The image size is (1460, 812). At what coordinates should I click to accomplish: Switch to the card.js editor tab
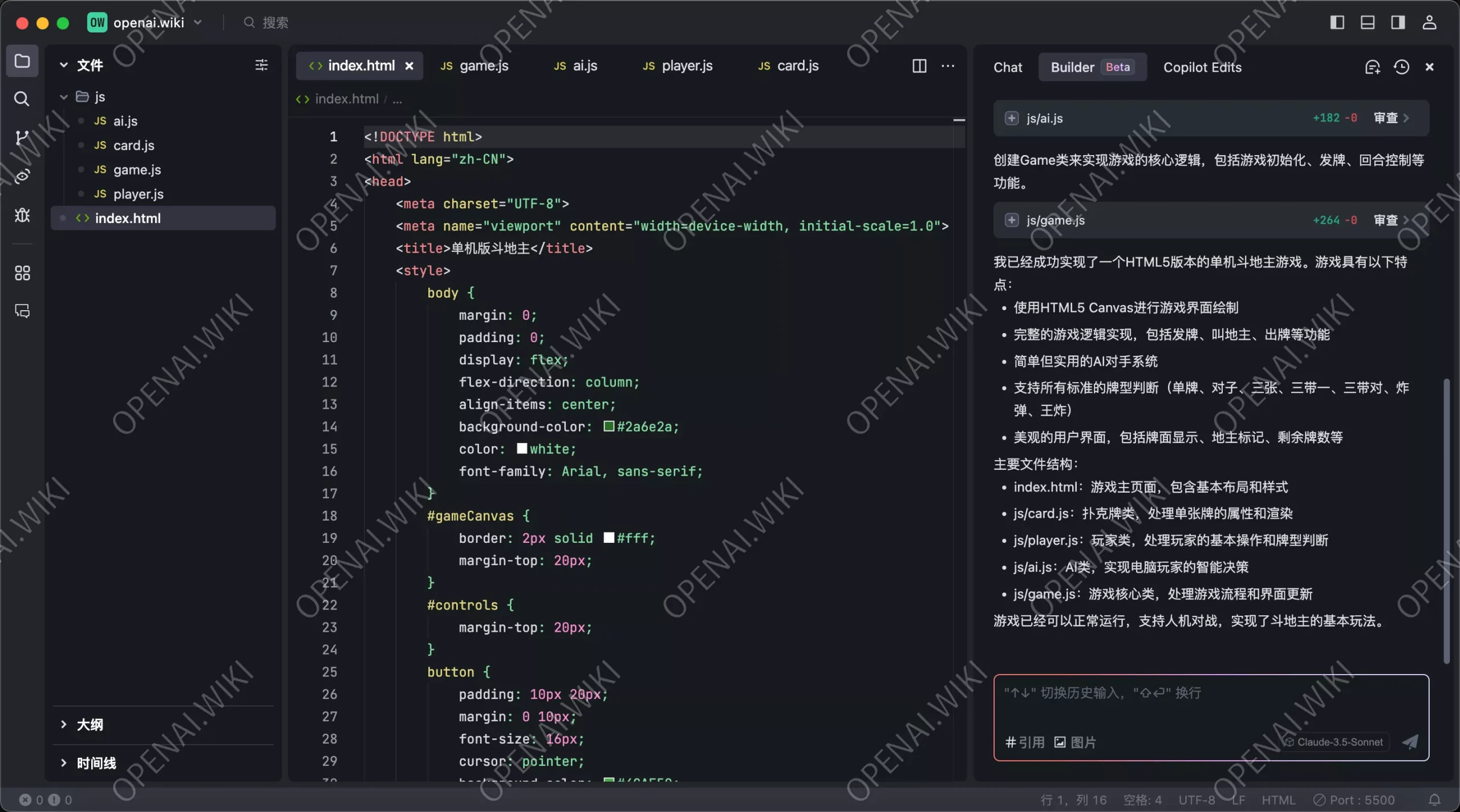point(788,66)
